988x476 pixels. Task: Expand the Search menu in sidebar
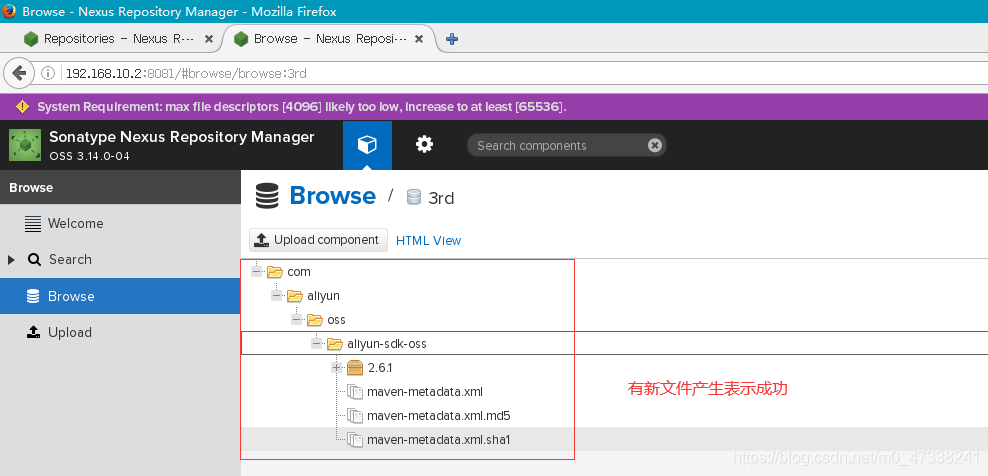click(11, 260)
